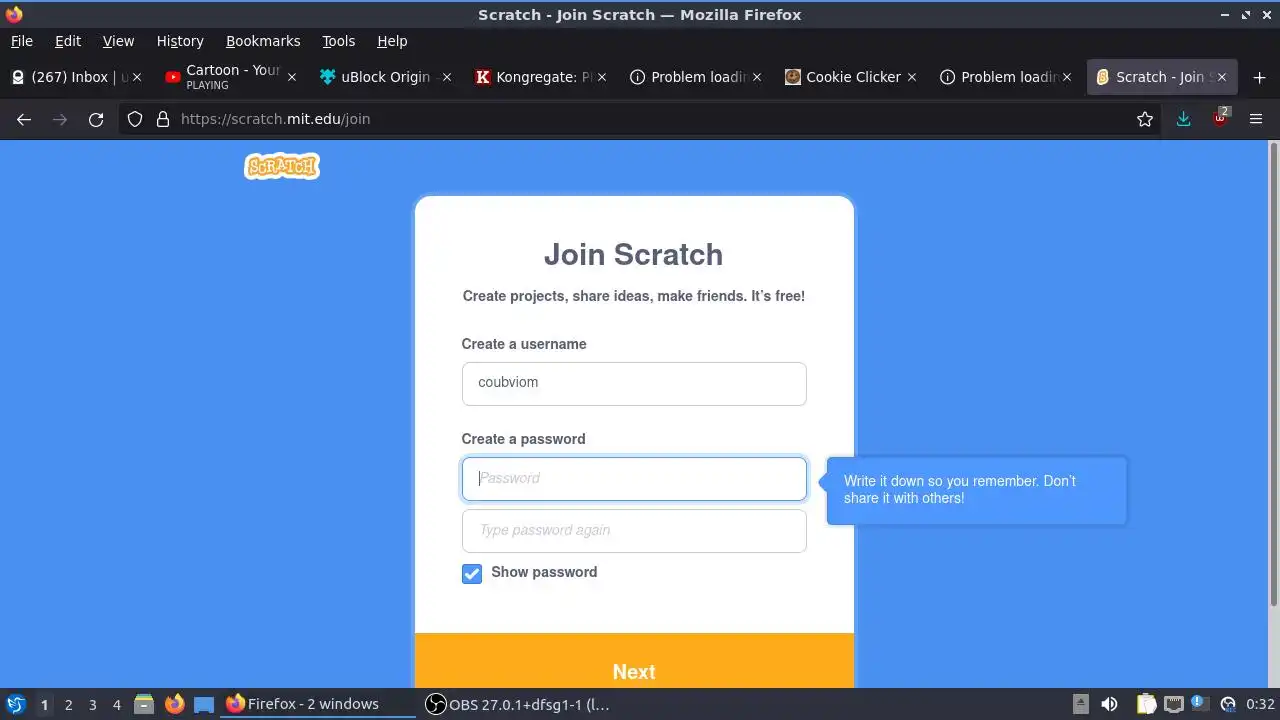This screenshot has width=1280, height=720.
Task: Open the uBlock Origin extension icon
Action: point(1221,117)
